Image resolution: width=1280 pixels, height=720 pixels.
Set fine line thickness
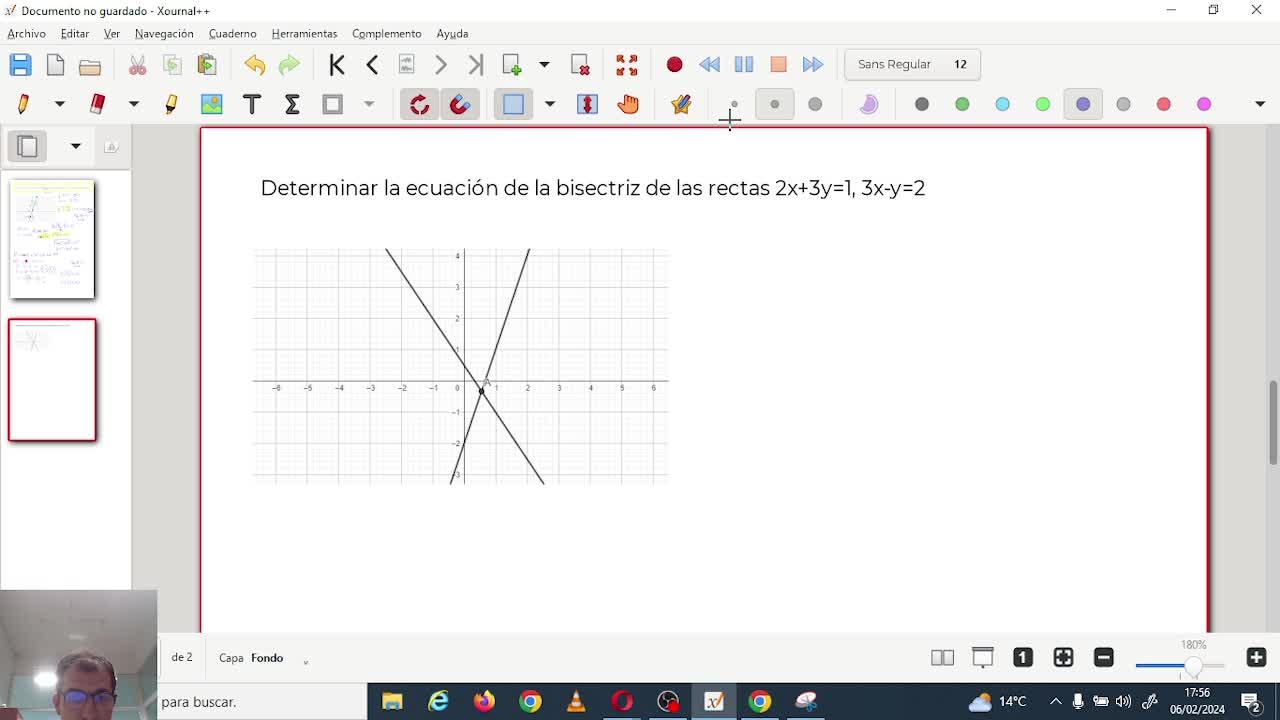734,104
